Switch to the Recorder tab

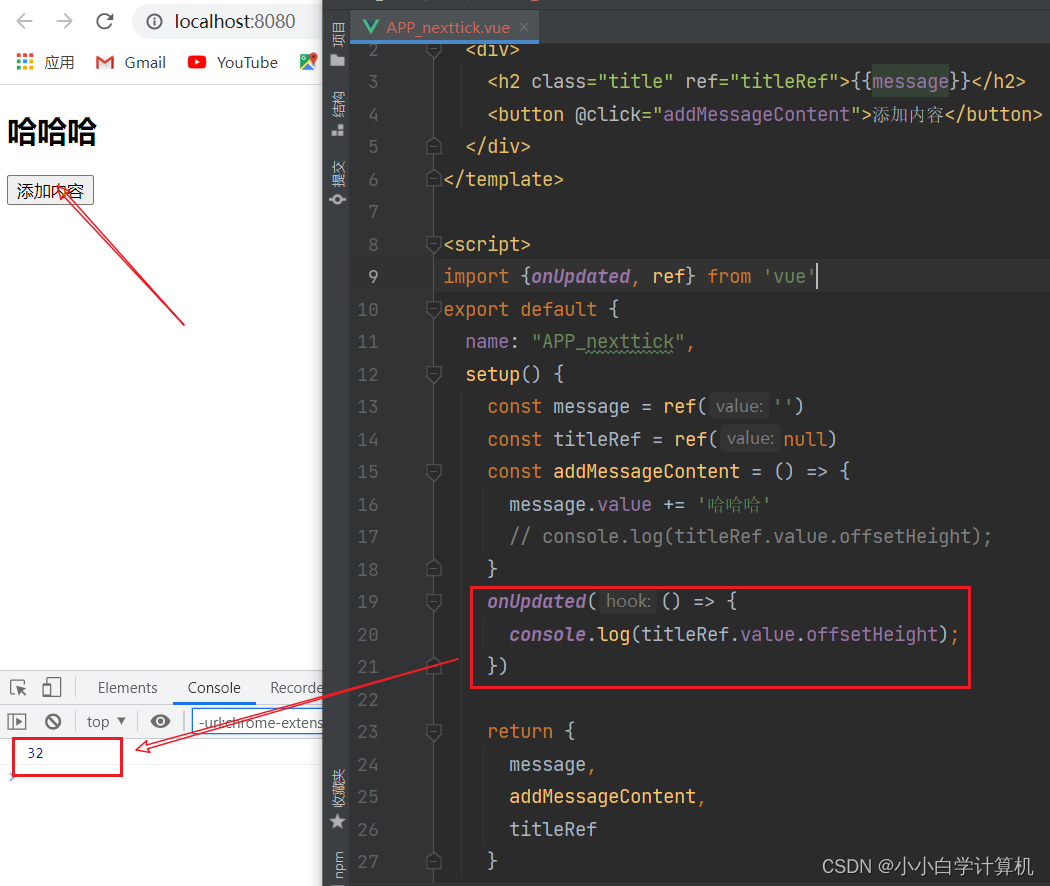(x=296, y=688)
